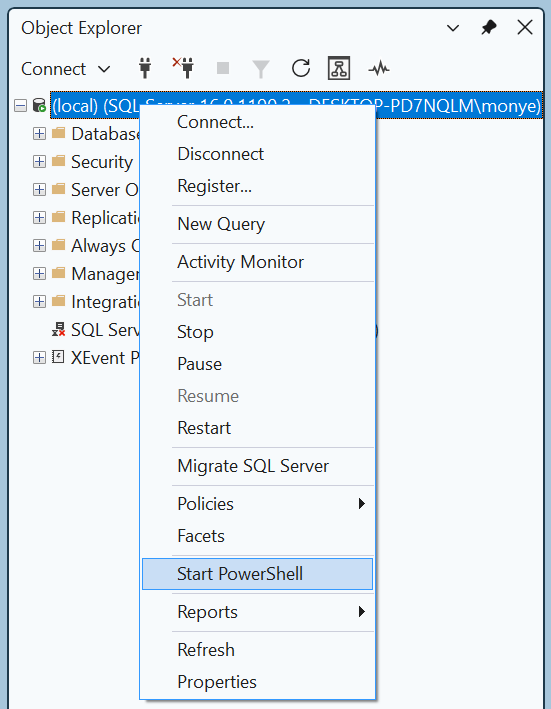
Task: Click the Databases folder icon
Action: pyautogui.click(x=58, y=133)
